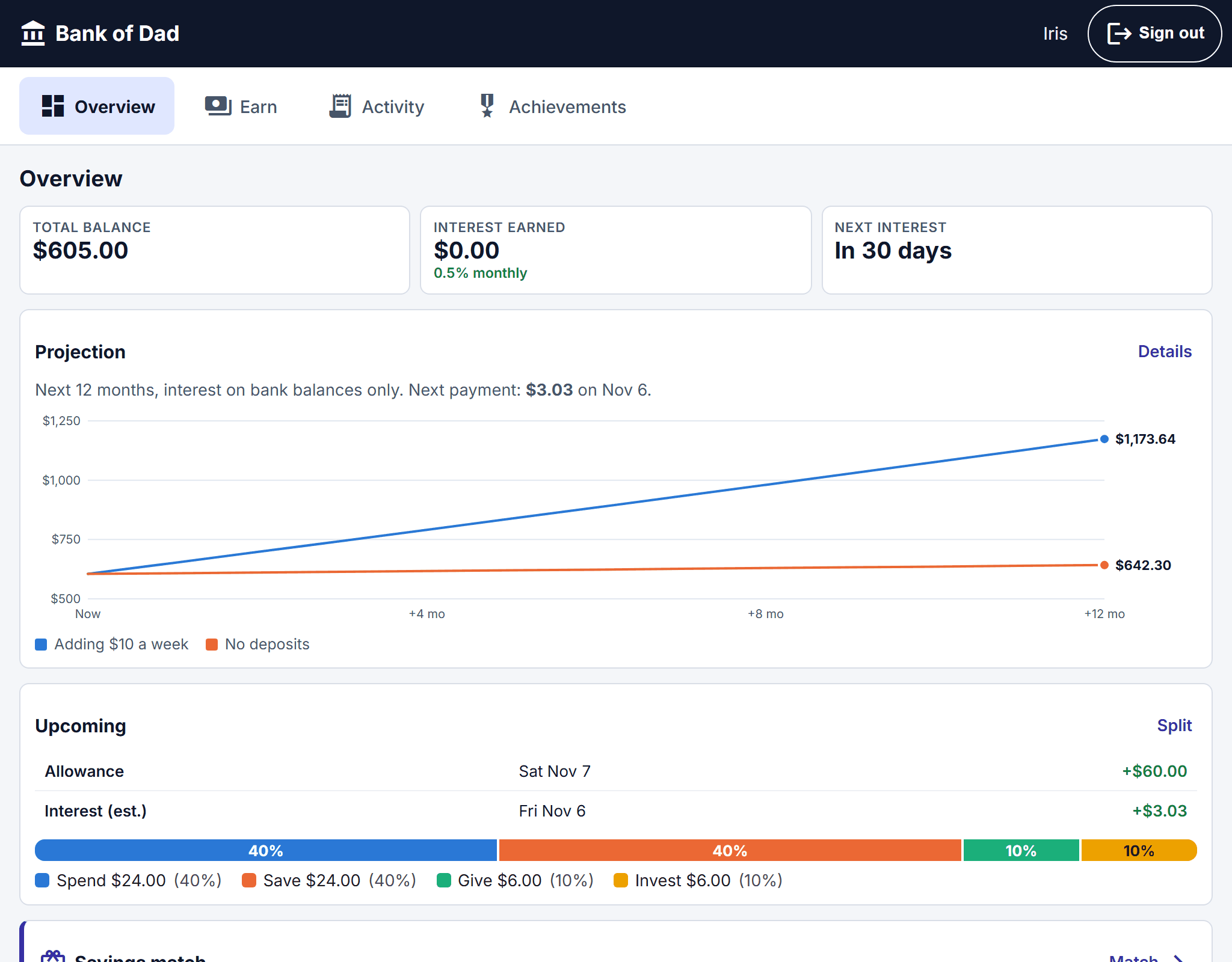Image resolution: width=1232 pixels, height=962 pixels.
Task: Click the Projection heading
Action: pyautogui.click(x=80, y=352)
